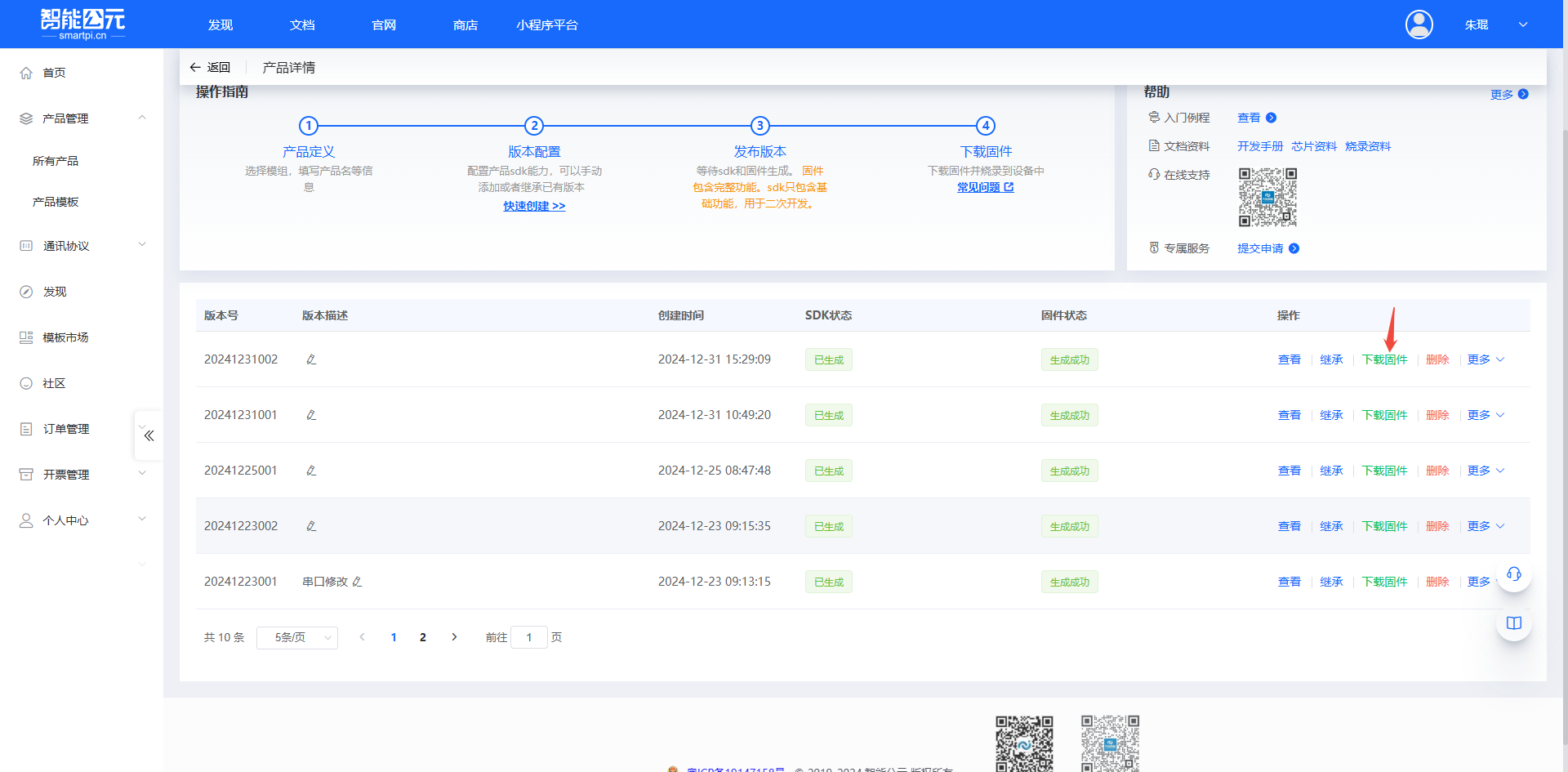This screenshot has height=772, width=1568.
Task: Click the user avatar icon in header
Action: click(1419, 25)
